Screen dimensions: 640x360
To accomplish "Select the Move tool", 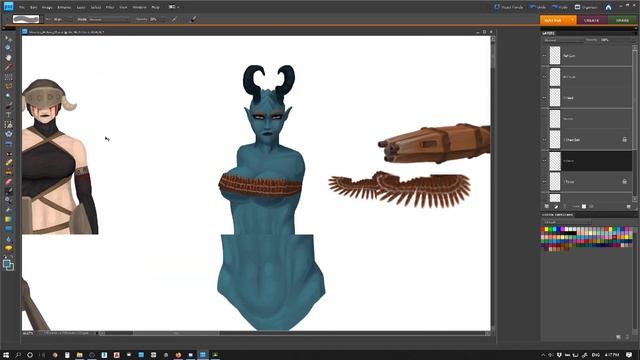I will point(8,39).
